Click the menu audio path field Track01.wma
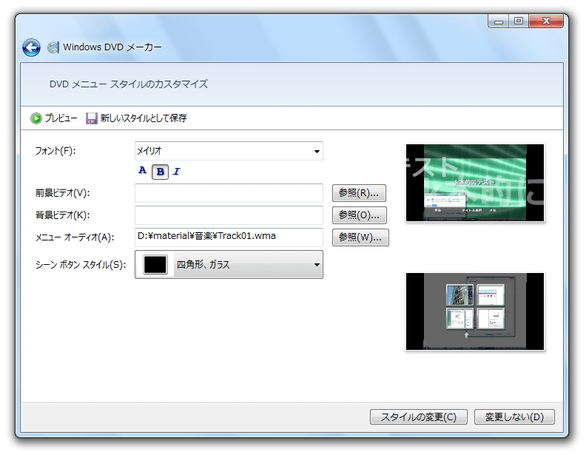Viewport: 586px width, 455px height. pyautogui.click(x=229, y=237)
